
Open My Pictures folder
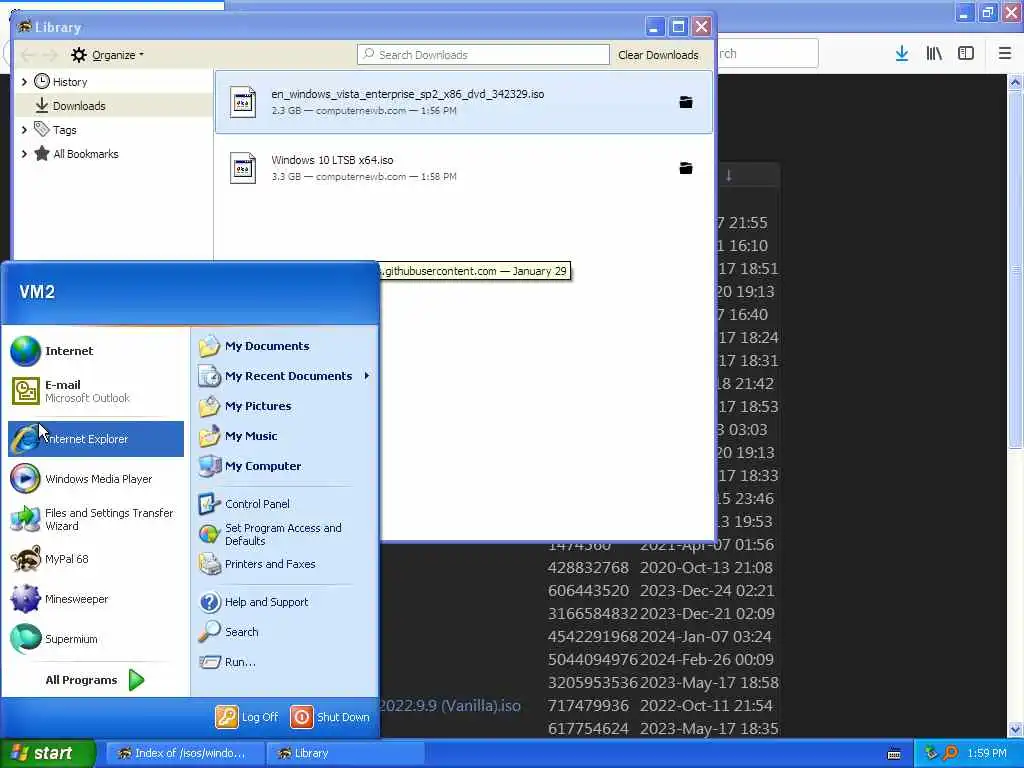(285, 406)
